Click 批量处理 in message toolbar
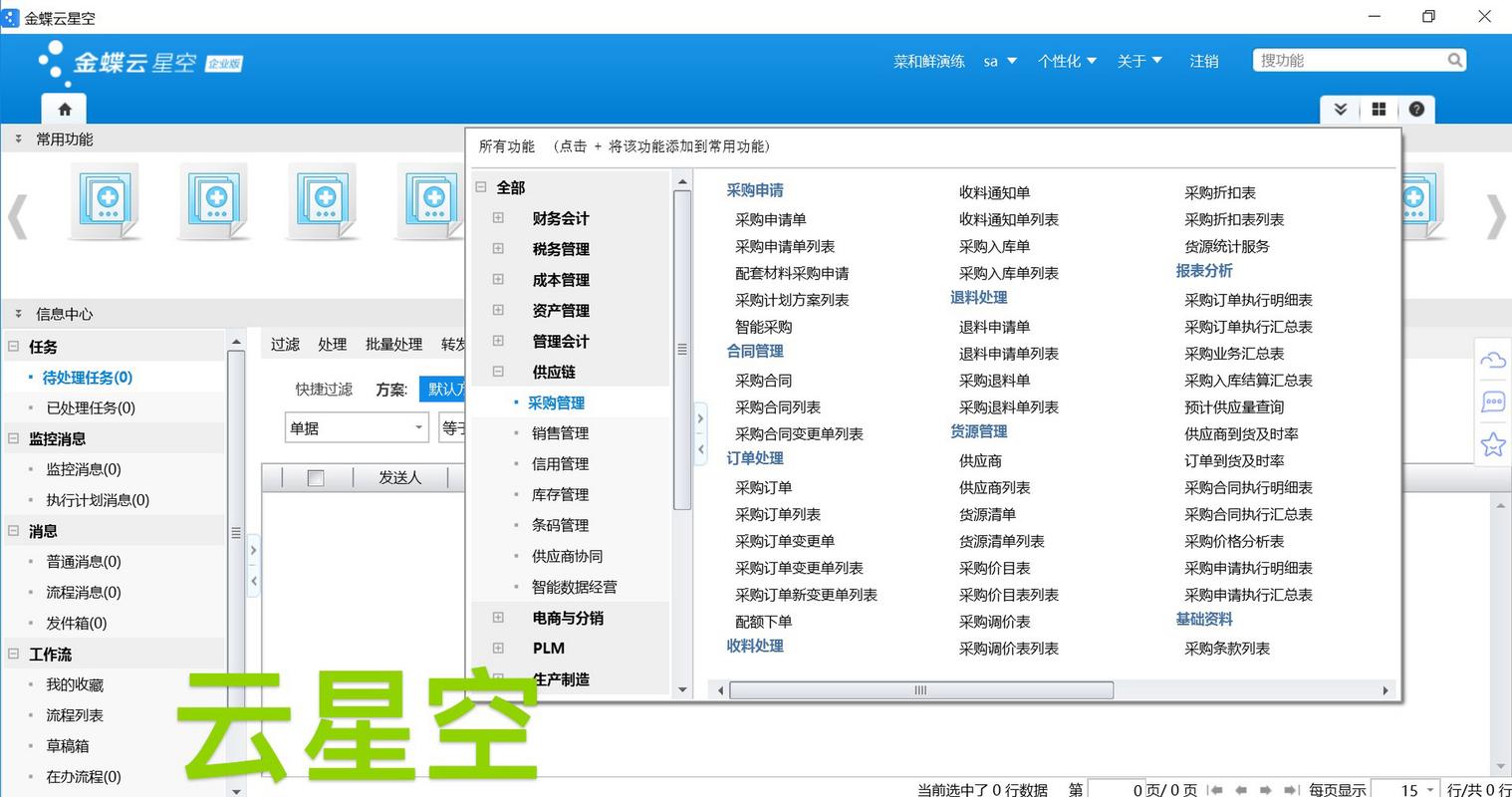This screenshot has width=1512, height=797. point(393,344)
